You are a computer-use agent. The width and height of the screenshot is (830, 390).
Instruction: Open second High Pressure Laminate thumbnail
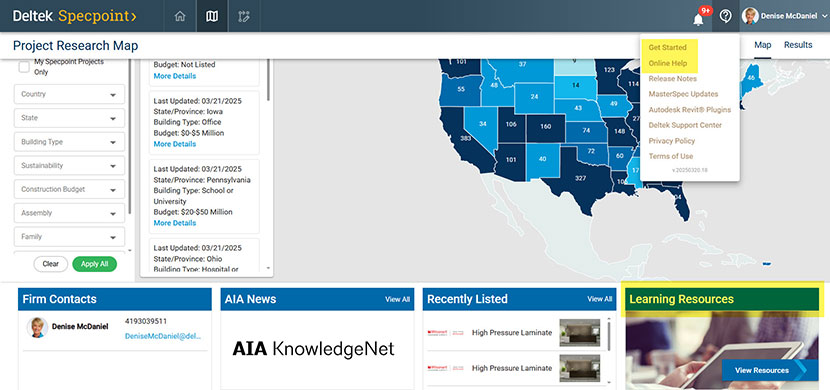[x=580, y=368]
